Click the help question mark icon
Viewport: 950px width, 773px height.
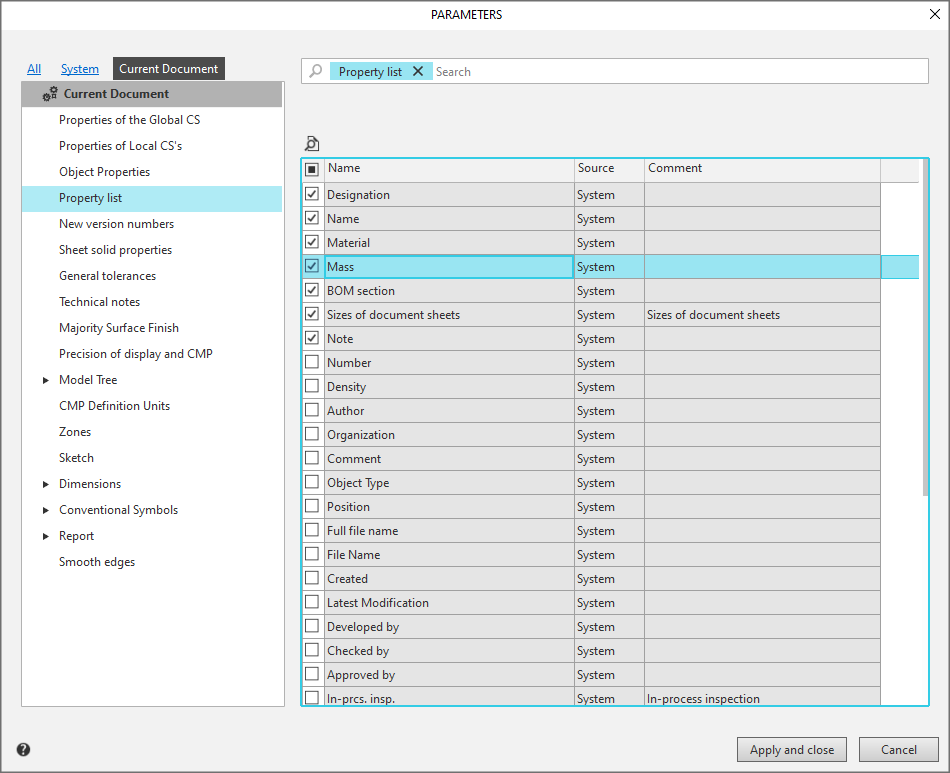click(x=23, y=750)
